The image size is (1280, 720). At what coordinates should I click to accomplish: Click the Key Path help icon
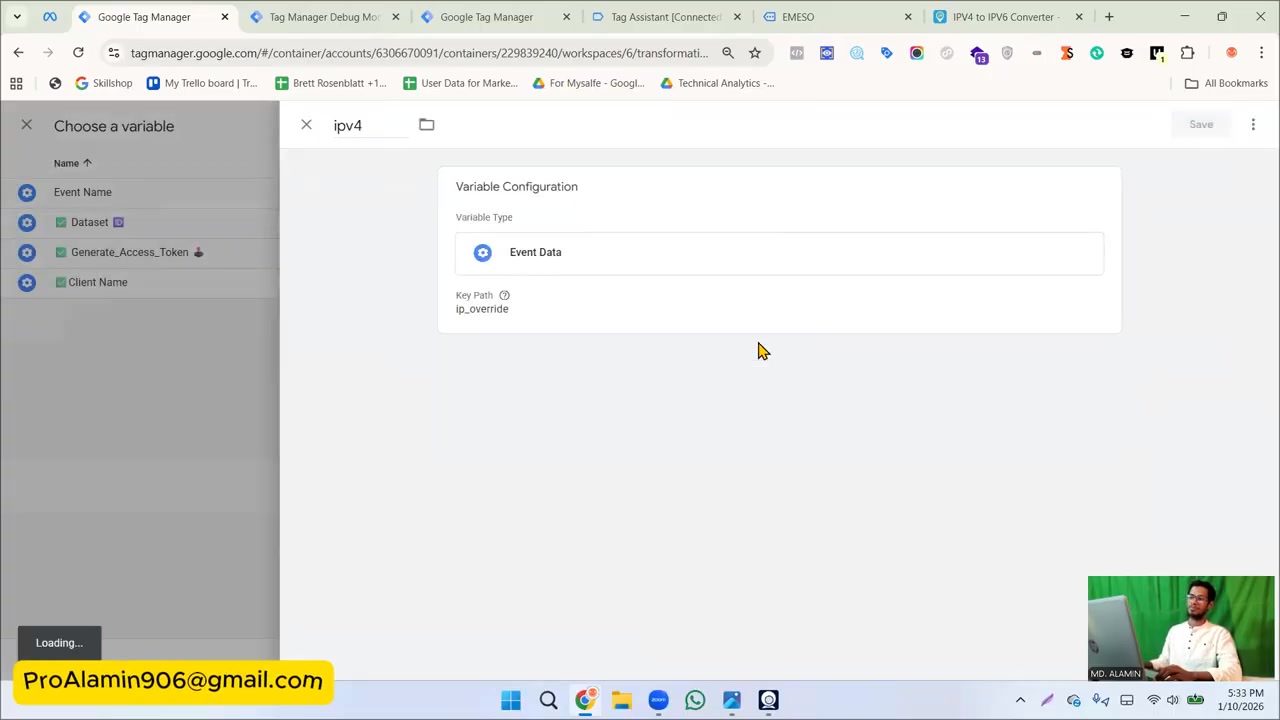tap(504, 295)
